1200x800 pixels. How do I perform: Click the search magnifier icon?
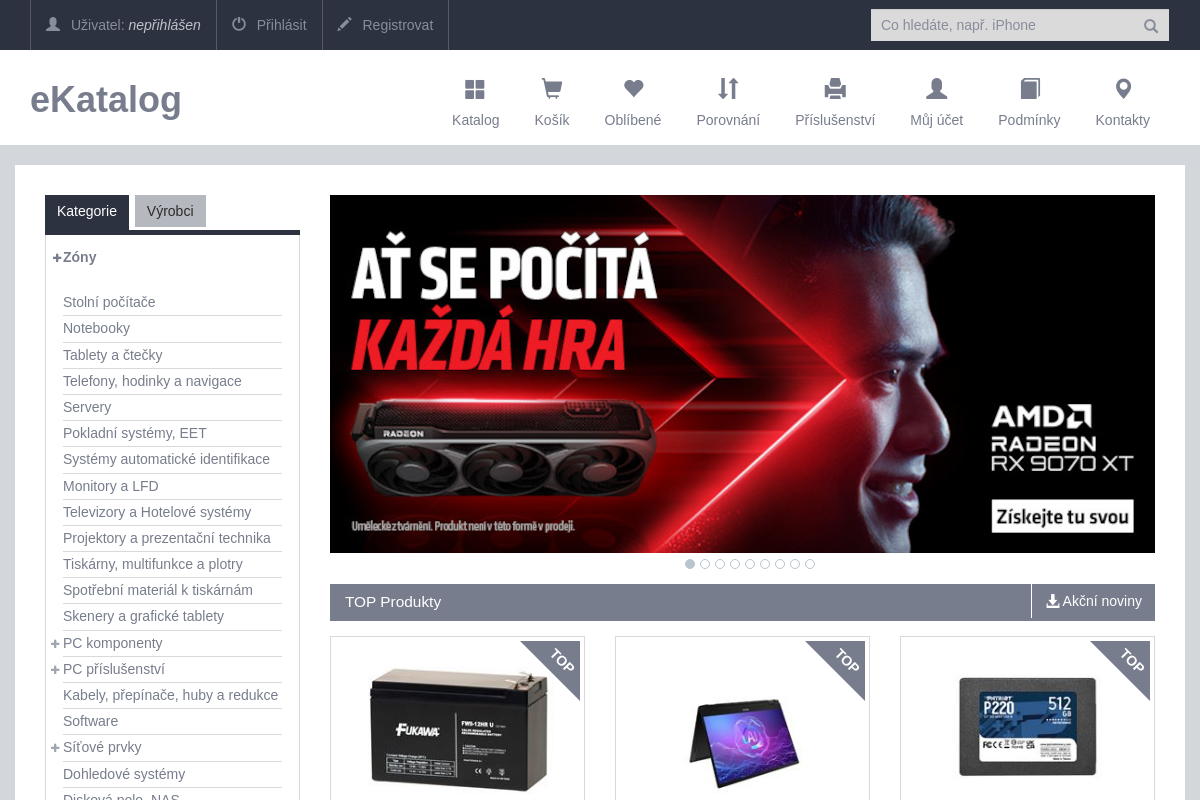coord(1150,25)
